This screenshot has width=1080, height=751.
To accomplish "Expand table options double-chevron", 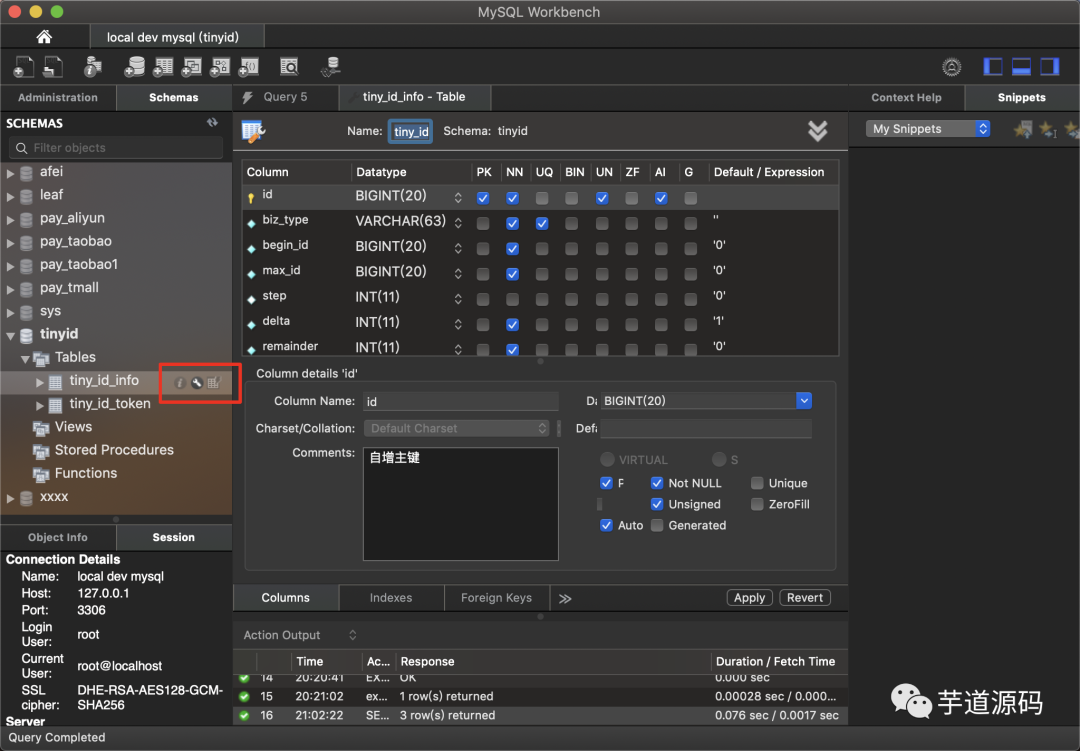I will [818, 131].
